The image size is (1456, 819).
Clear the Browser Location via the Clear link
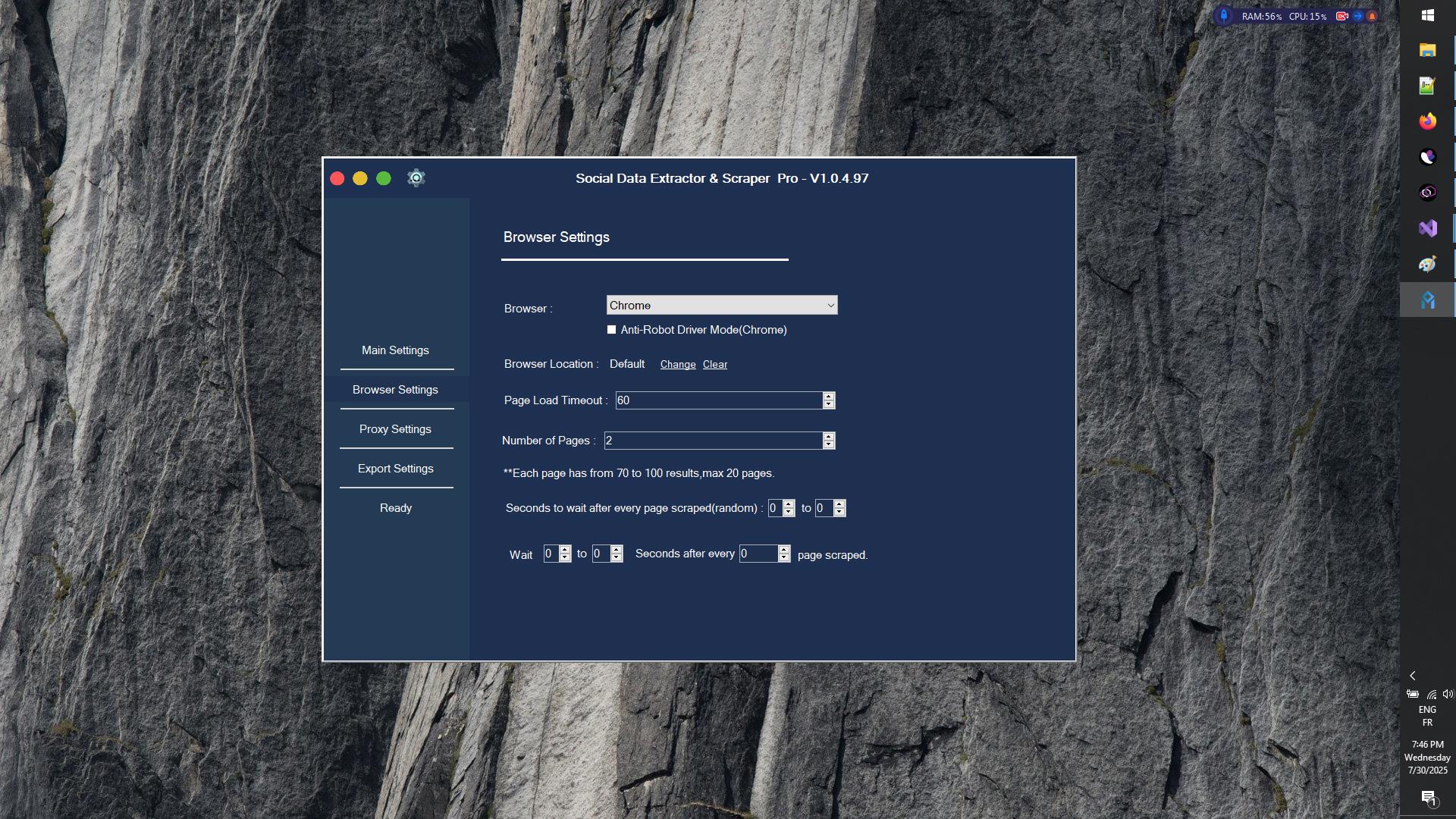(x=714, y=364)
